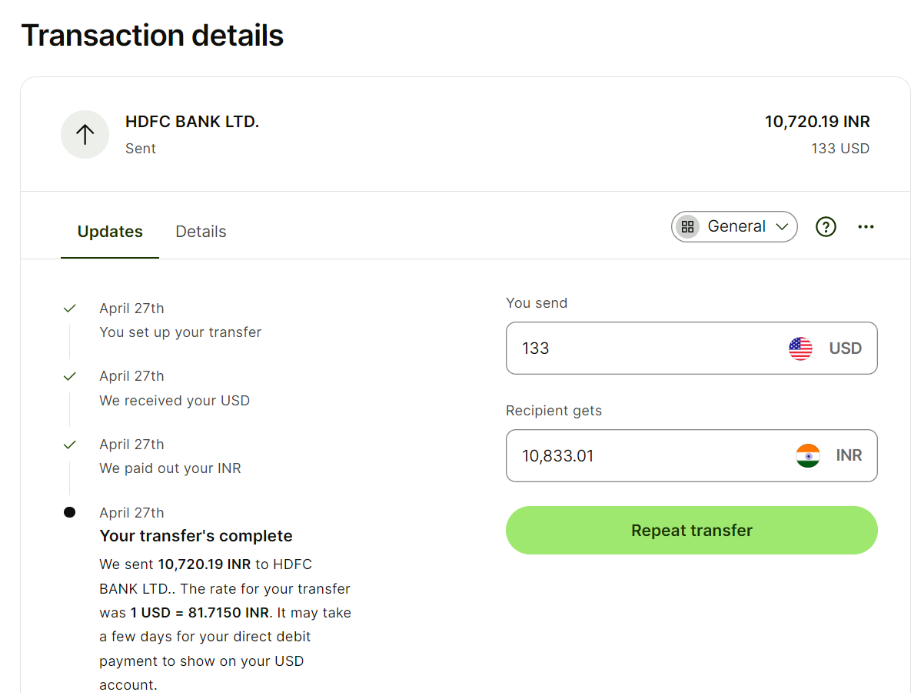Image resolution: width=916 pixels, height=699 pixels.
Task: Click the India flag icon
Action: pos(808,455)
